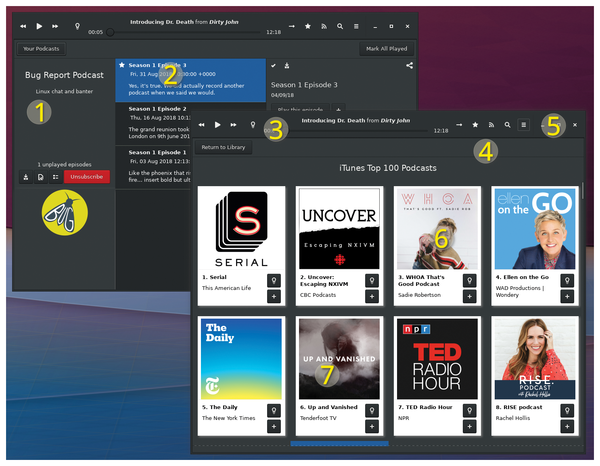Add WHOA That's Good Podcast with plus button
The width and height of the screenshot is (600, 466).
[470, 297]
